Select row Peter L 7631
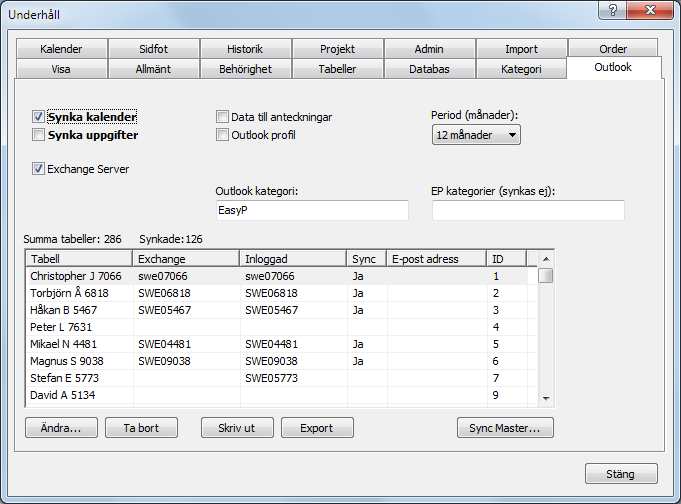Screen dimensions: 681x504 click(x=281, y=327)
